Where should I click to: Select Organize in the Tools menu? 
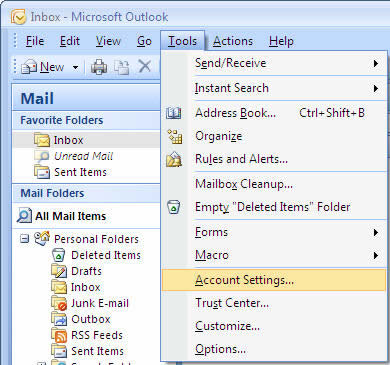[274, 136]
